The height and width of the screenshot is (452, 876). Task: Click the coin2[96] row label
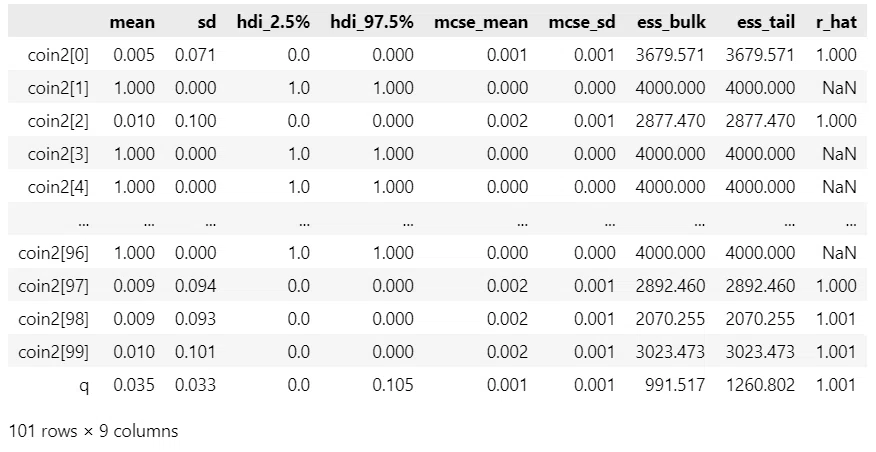point(54,253)
